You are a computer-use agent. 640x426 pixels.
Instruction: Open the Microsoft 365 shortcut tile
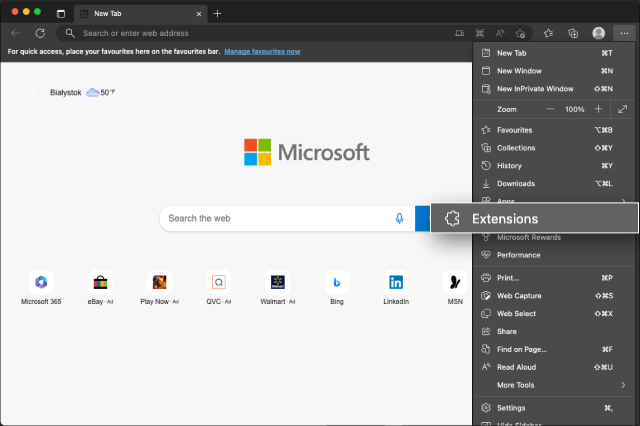tap(41, 282)
